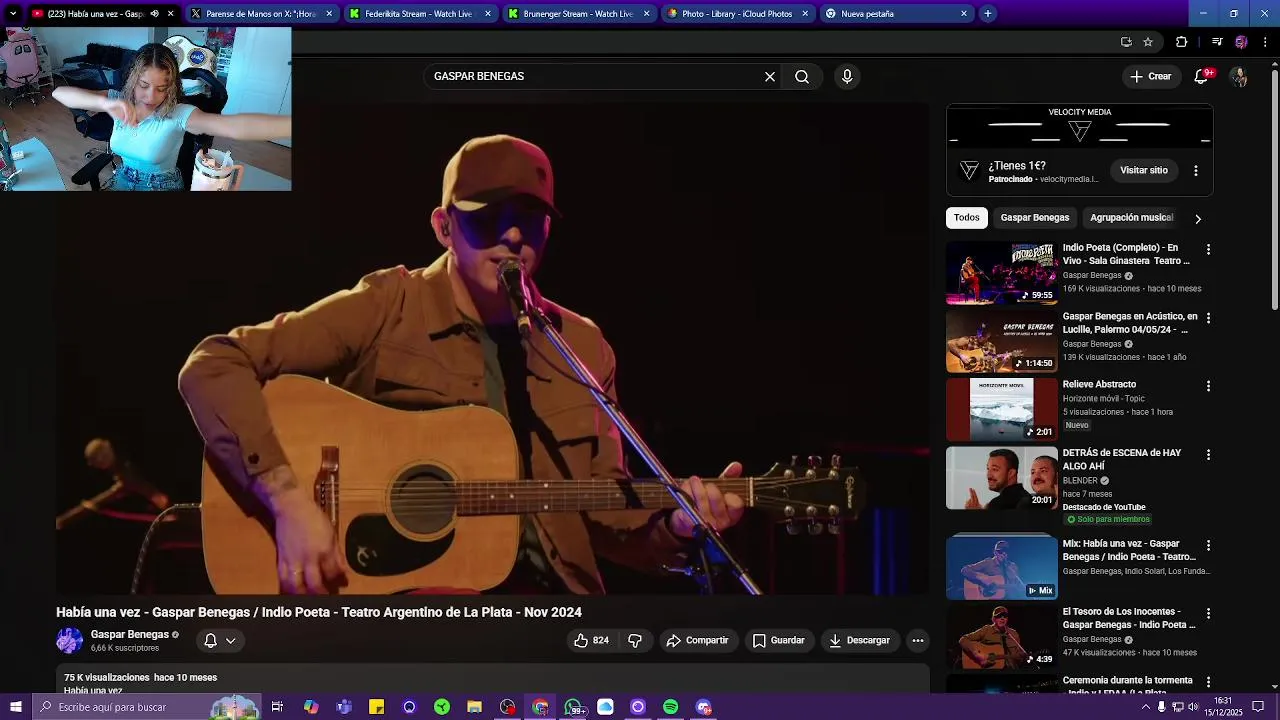This screenshot has height=720, width=1280.
Task: Mute the YouTube tab via speaker icon
Action: pos(154,14)
